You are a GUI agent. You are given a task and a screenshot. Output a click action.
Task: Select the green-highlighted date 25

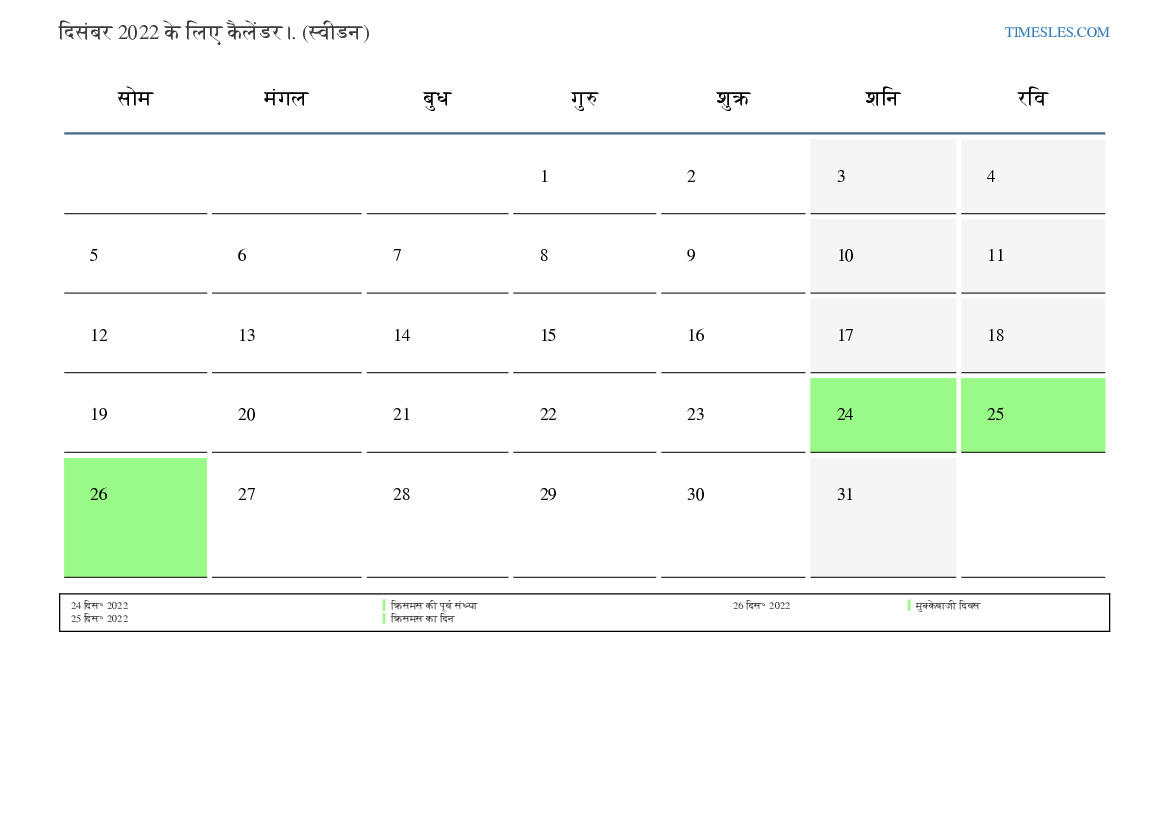[995, 415]
